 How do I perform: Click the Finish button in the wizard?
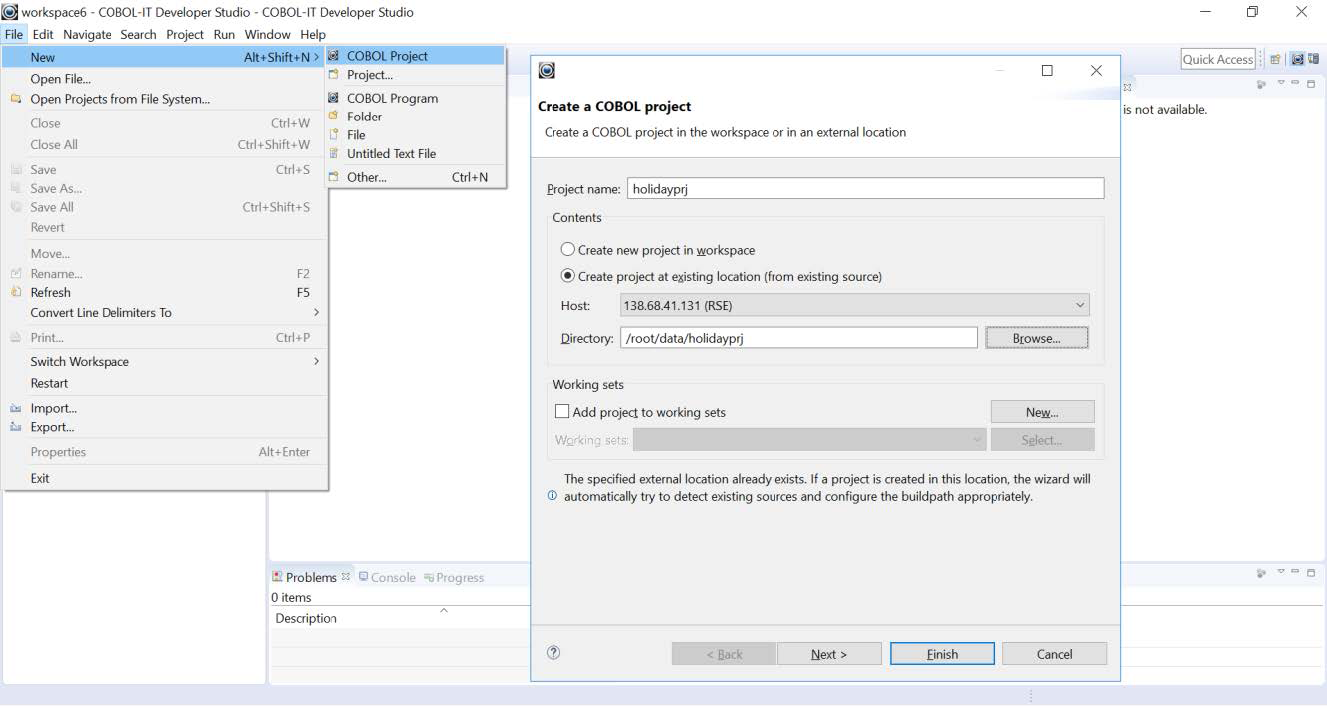pyautogui.click(x=941, y=653)
